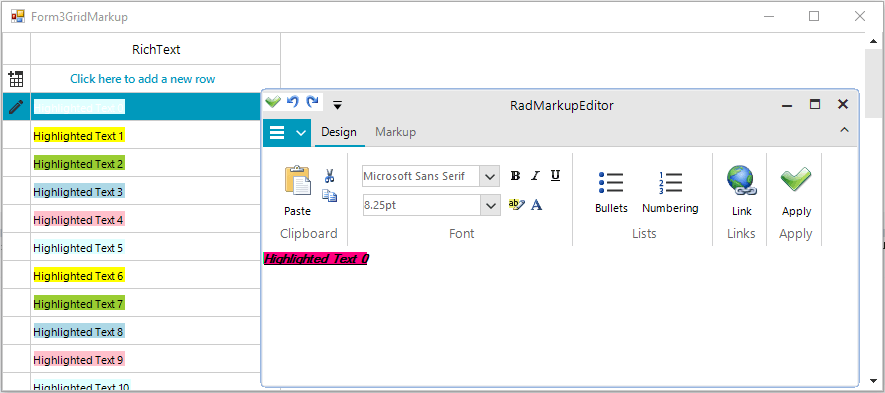Close the RadMarkupEditor window
Image resolution: width=885 pixels, height=393 pixels.
[843, 104]
